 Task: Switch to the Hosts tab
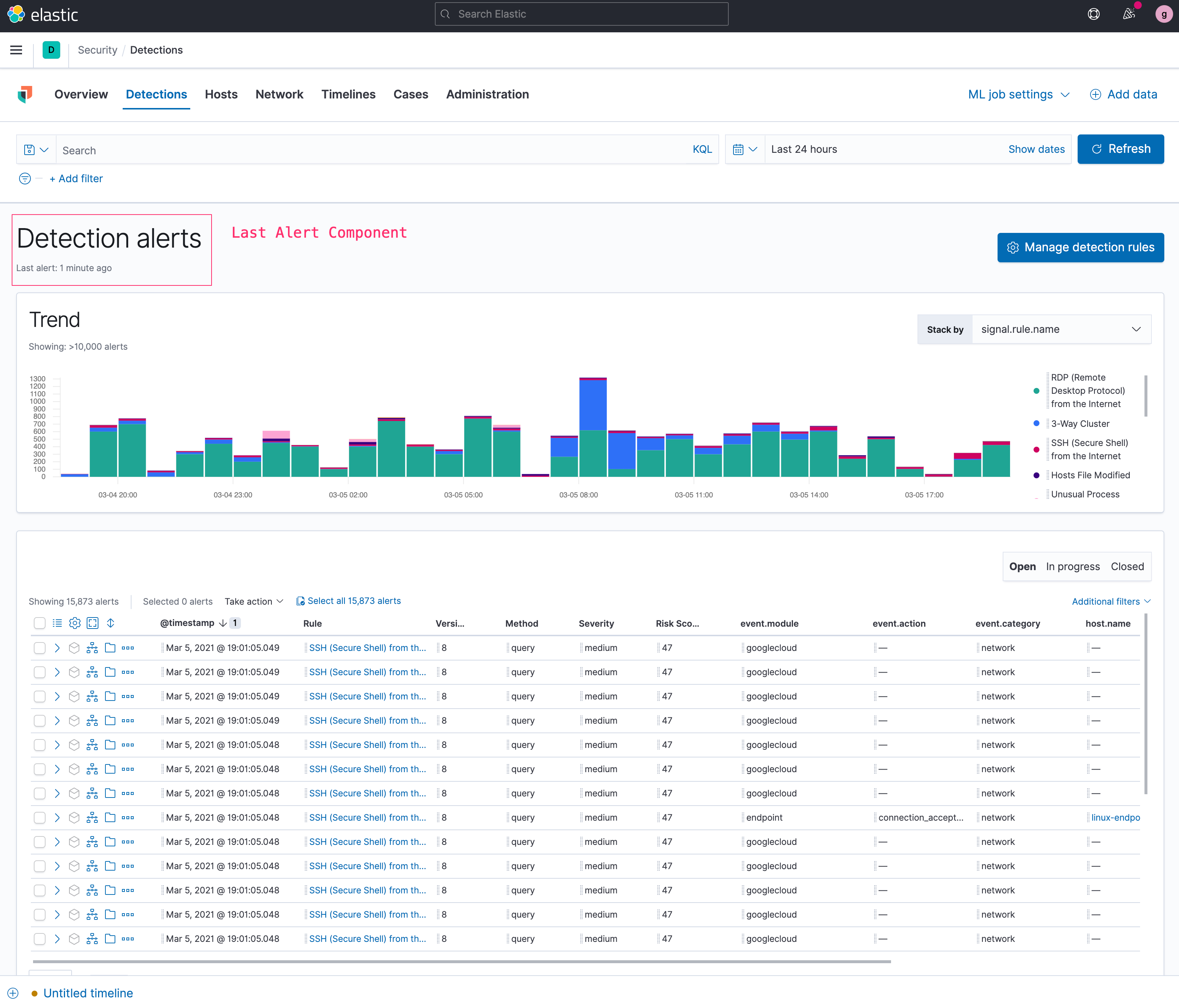(x=221, y=94)
